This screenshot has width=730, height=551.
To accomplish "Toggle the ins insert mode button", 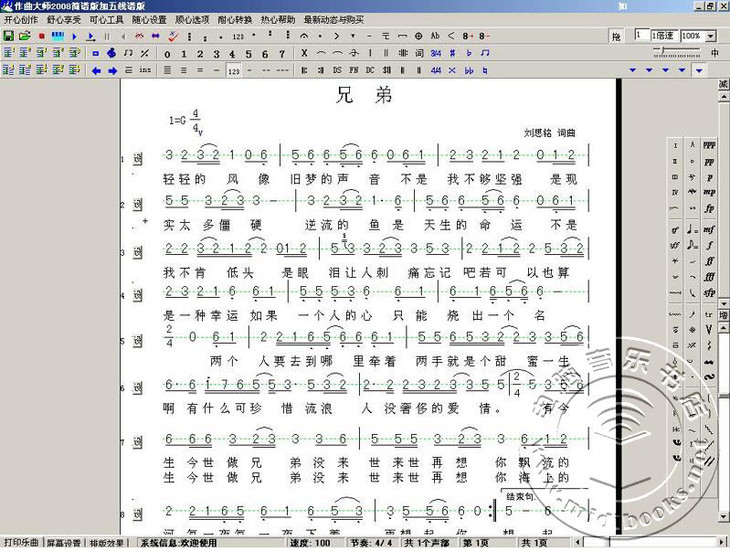I will click(145, 70).
